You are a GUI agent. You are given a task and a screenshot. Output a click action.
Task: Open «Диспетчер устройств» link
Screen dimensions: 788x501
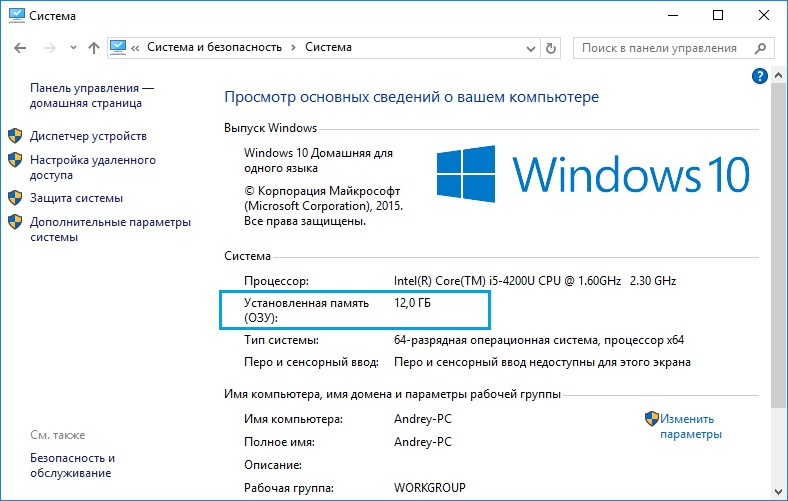pos(88,136)
